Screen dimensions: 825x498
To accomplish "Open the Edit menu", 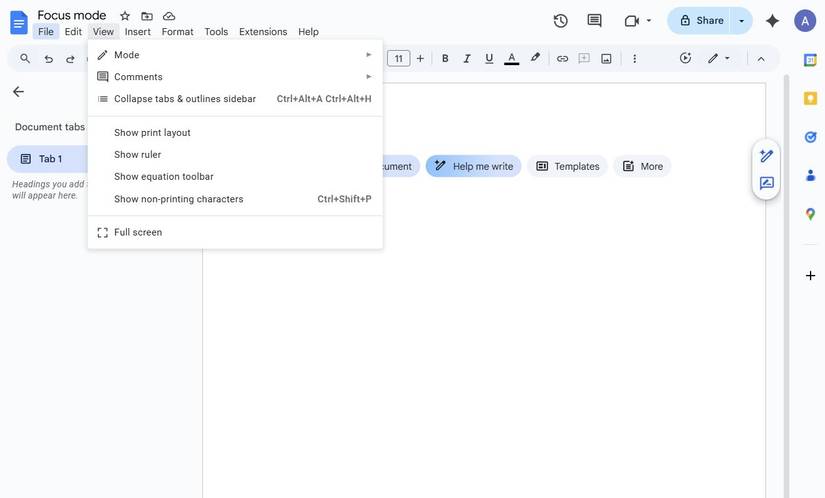I will (x=73, y=32).
